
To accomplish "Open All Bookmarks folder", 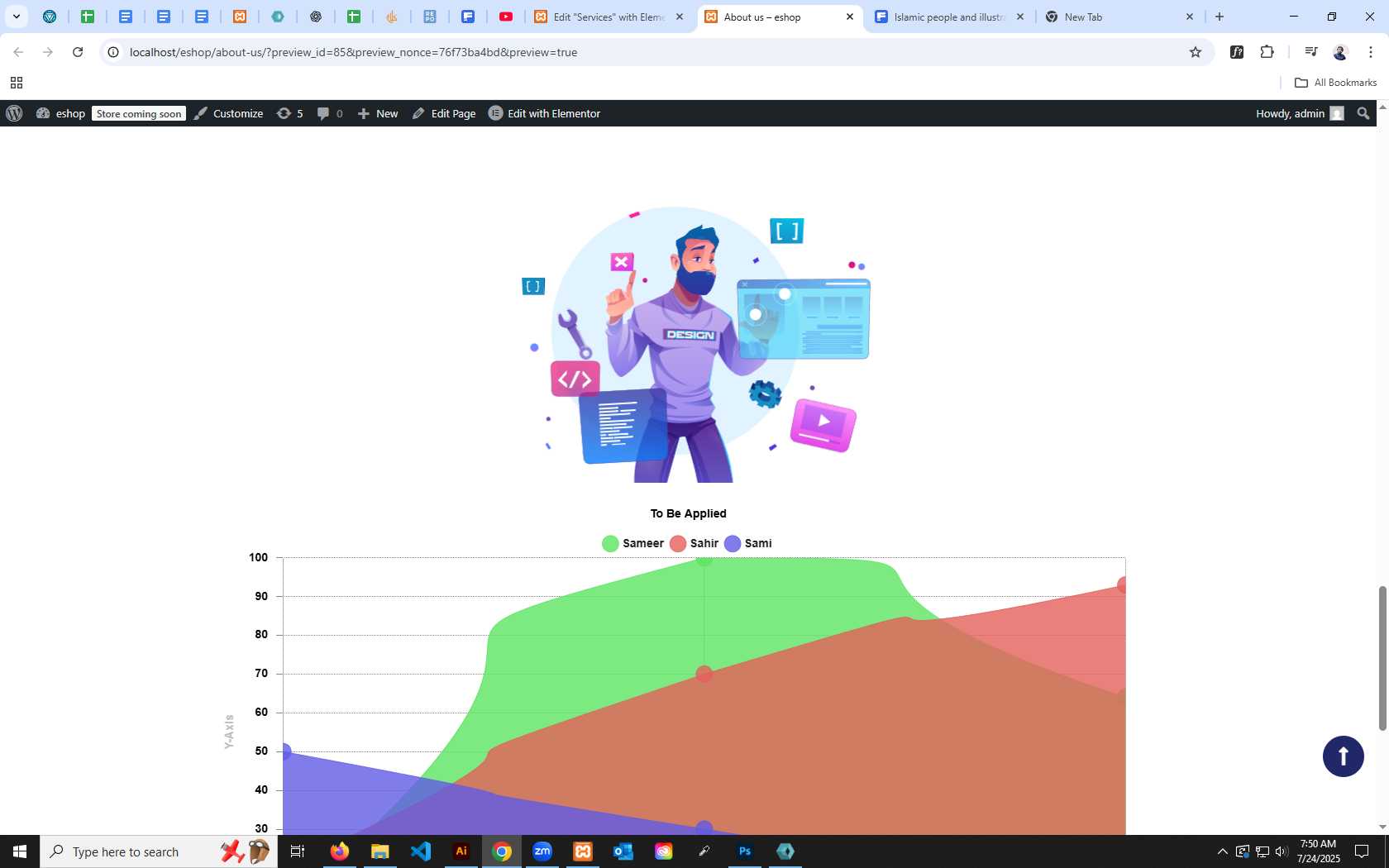I will [1335, 83].
